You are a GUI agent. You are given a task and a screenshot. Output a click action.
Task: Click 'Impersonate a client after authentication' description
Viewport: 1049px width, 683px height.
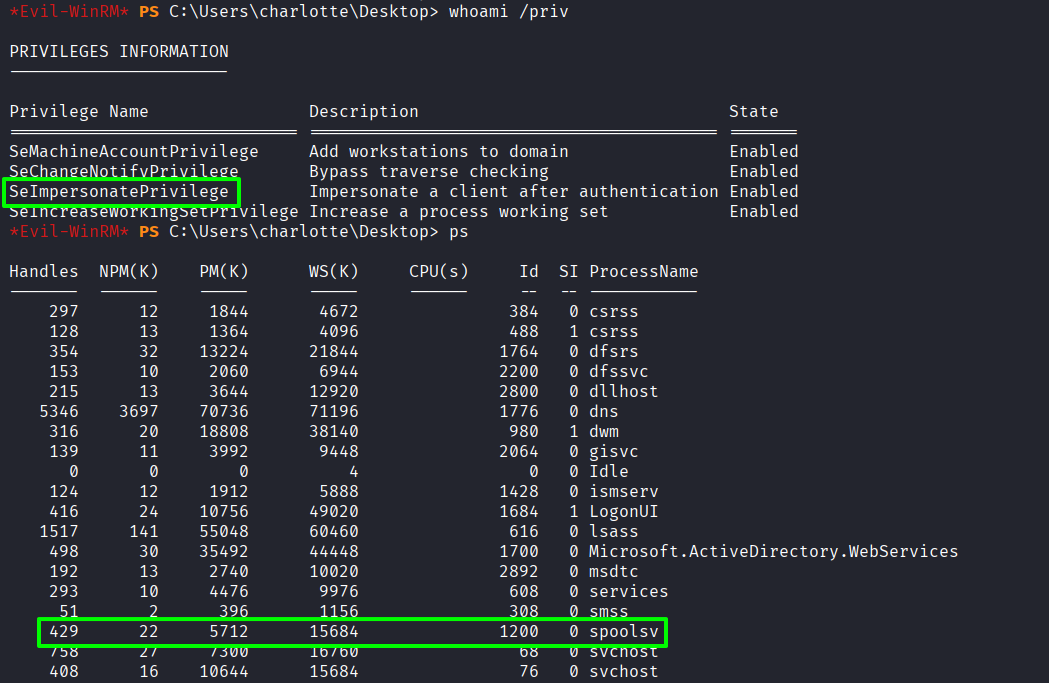point(513,191)
